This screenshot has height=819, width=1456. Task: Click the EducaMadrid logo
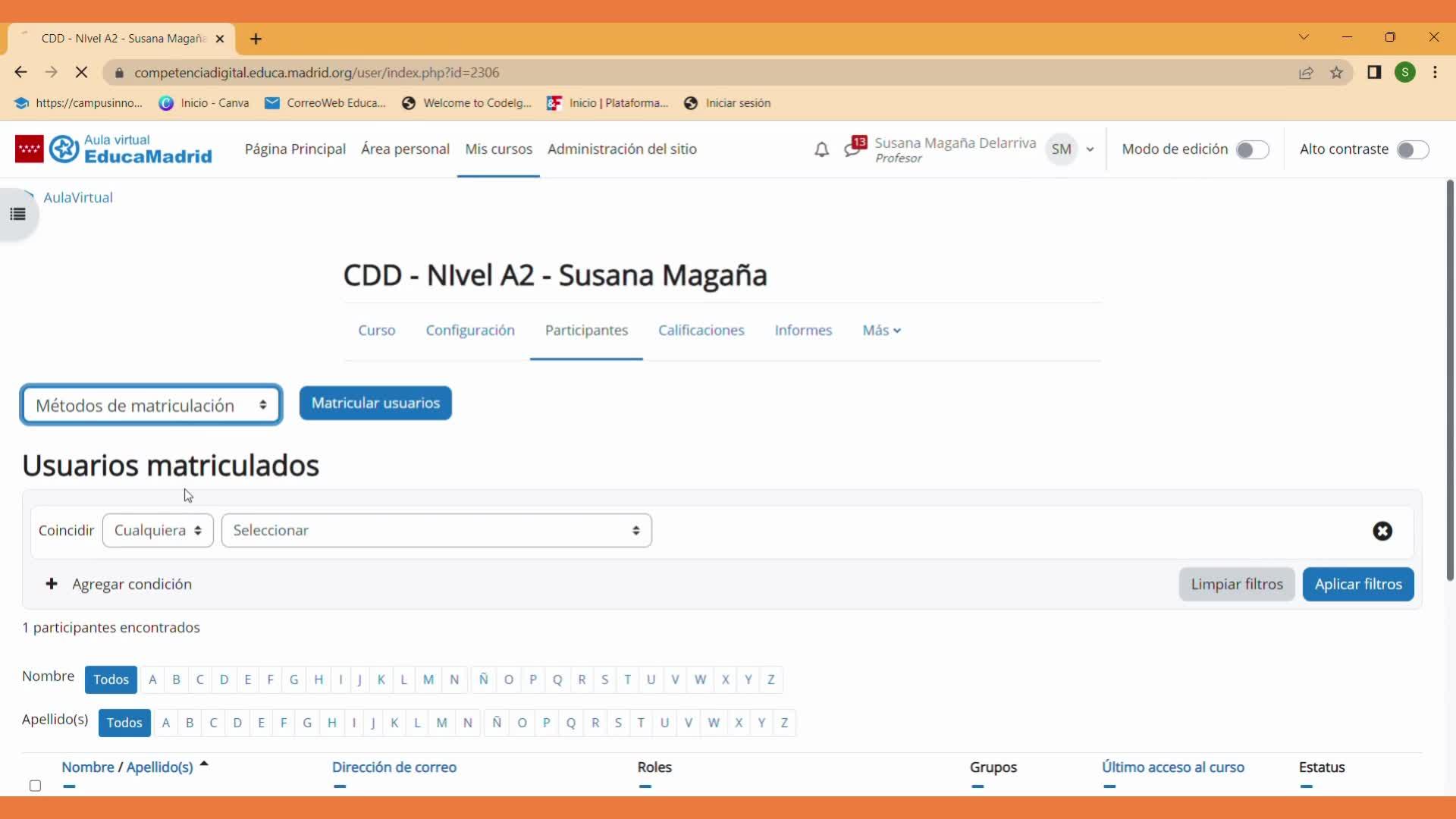[x=114, y=149]
